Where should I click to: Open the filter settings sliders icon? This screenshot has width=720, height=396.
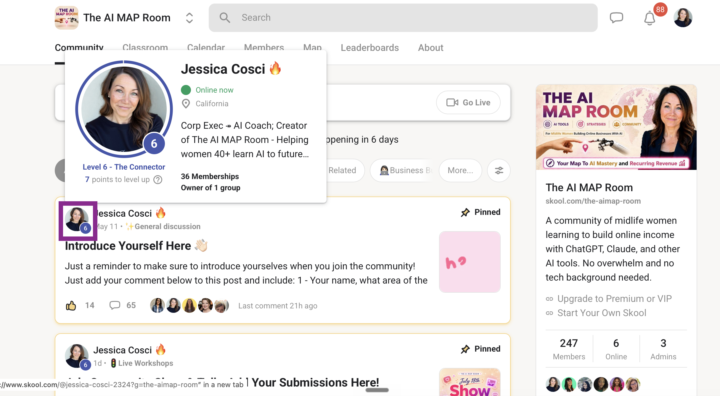tap(499, 170)
